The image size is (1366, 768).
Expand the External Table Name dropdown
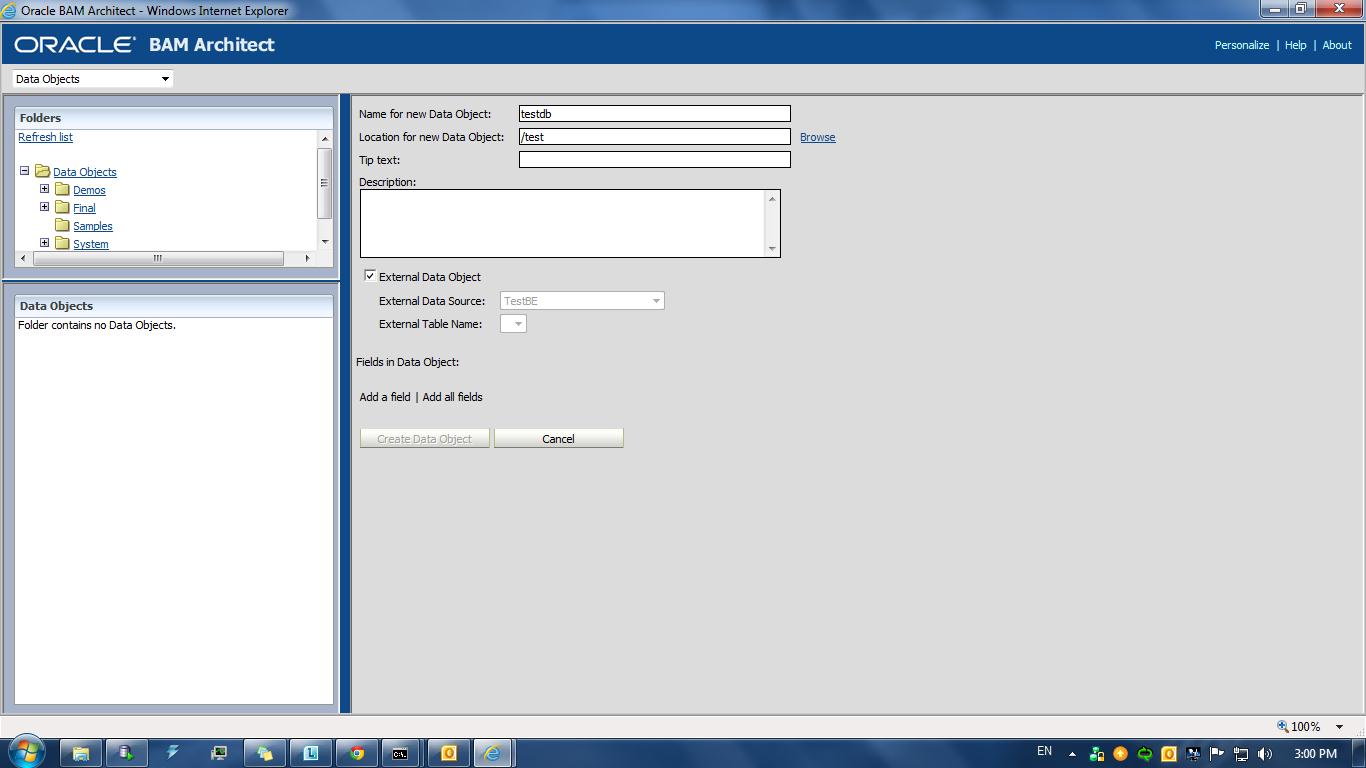519,323
